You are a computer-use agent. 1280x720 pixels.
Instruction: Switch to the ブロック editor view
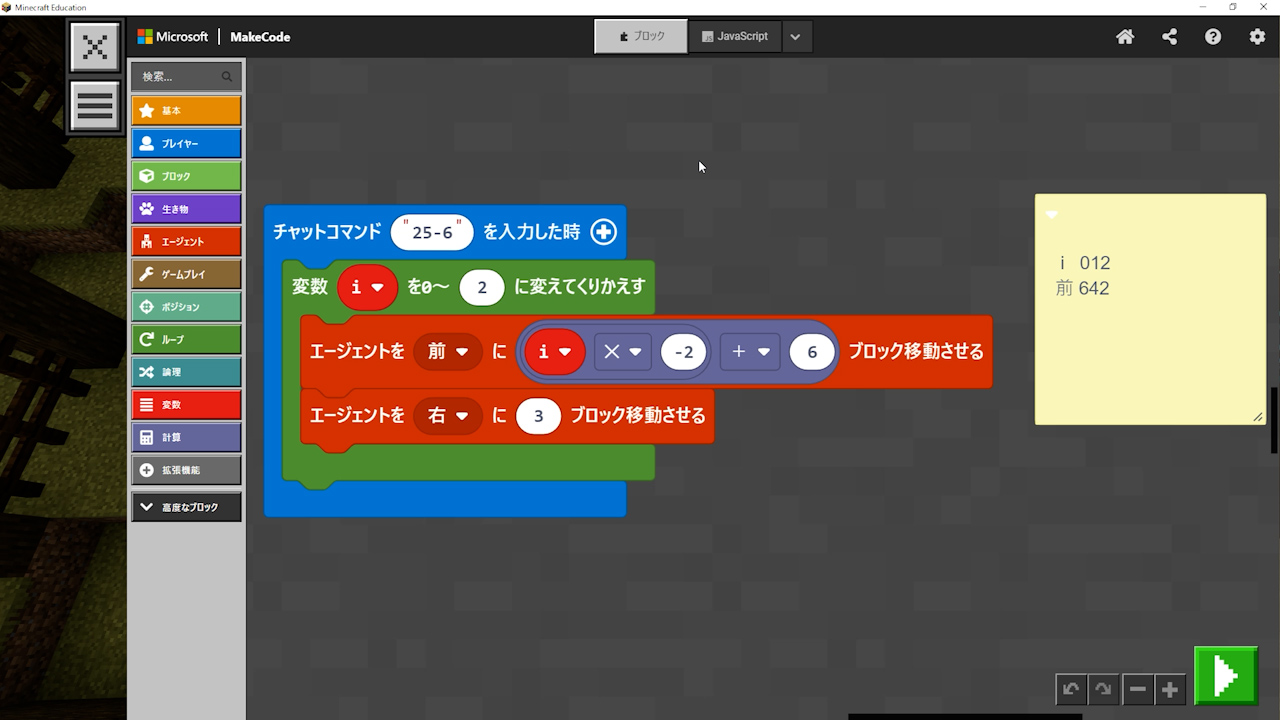pyautogui.click(x=641, y=36)
